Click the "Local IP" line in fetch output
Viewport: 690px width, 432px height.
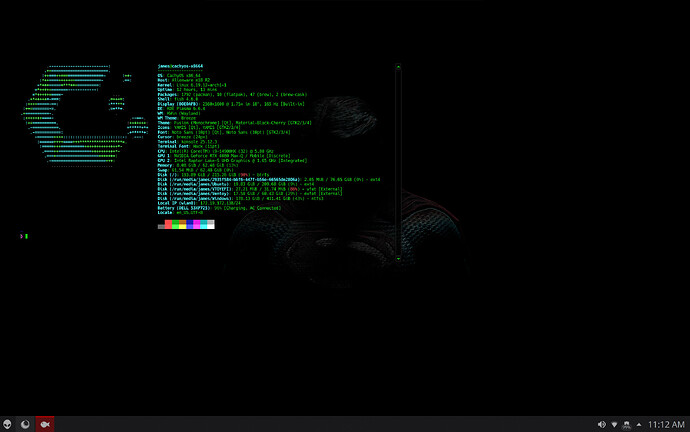click(x=199, y=203)
